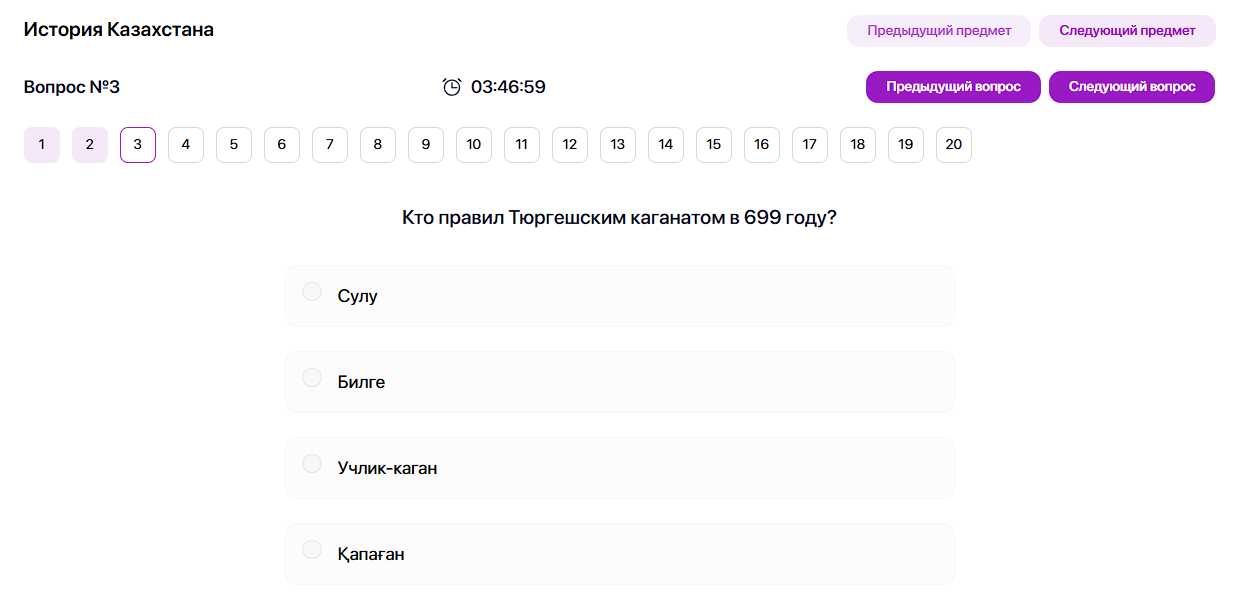Screen dimensions: 1237x612
Task: Click the Предыдущий вопрос button
Action: [x=953, y=87]
